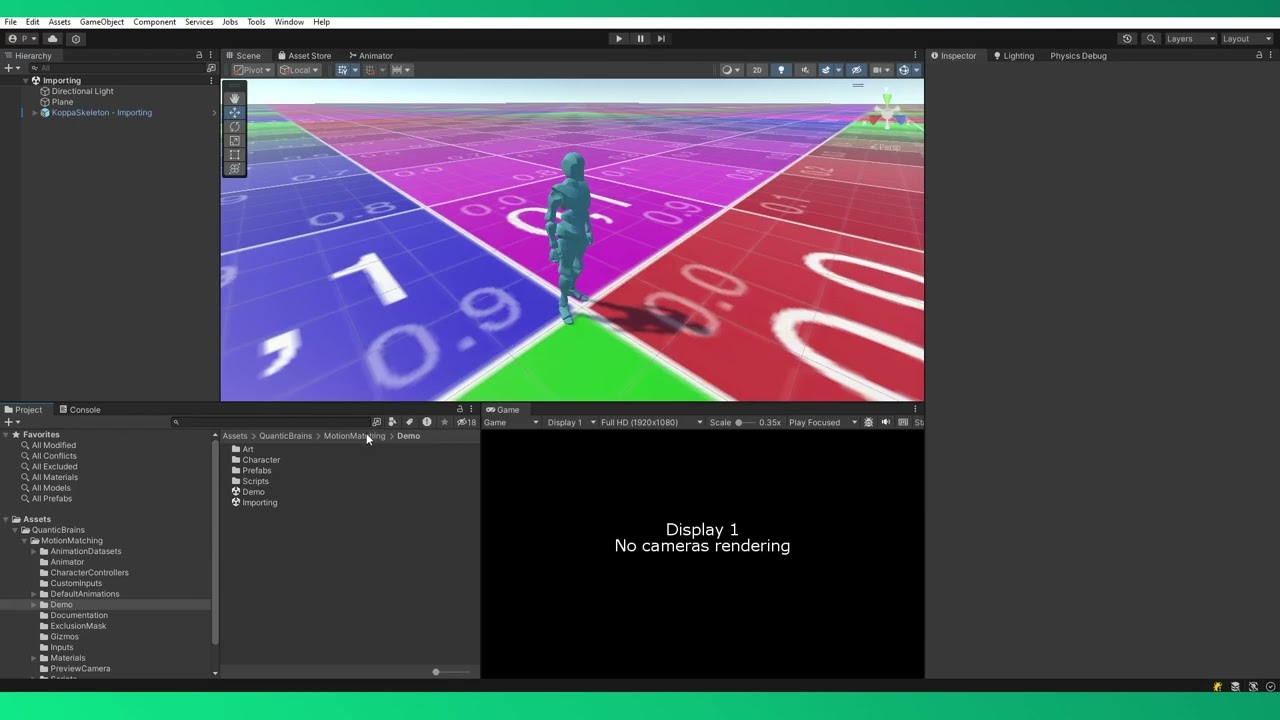Viewport: 1280px width, 720px height.
Task: Select the Hand view tool
Action: [x=234, y=98]
